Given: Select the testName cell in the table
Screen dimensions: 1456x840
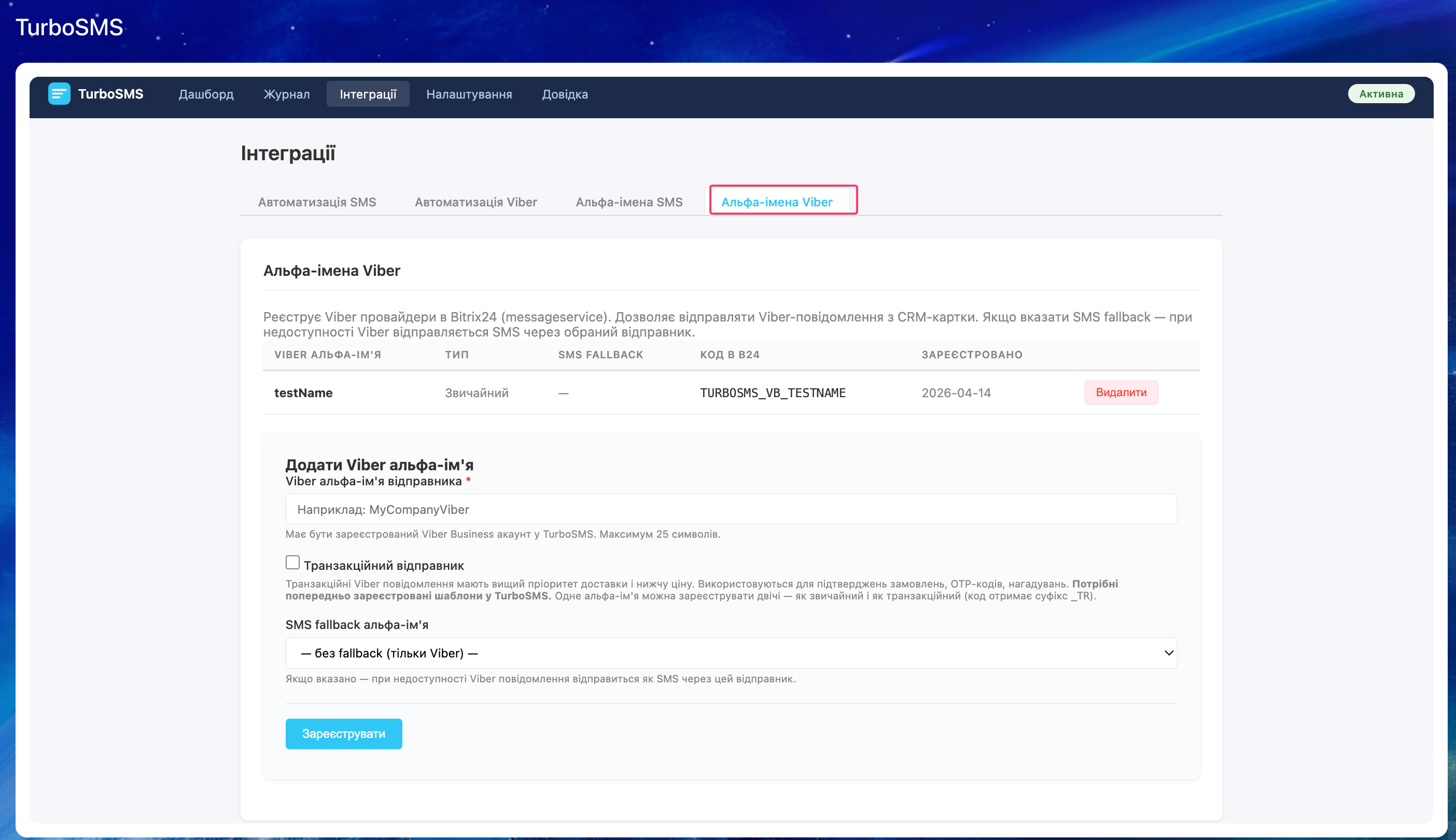Looking at the screenshot, I should 303,393.
